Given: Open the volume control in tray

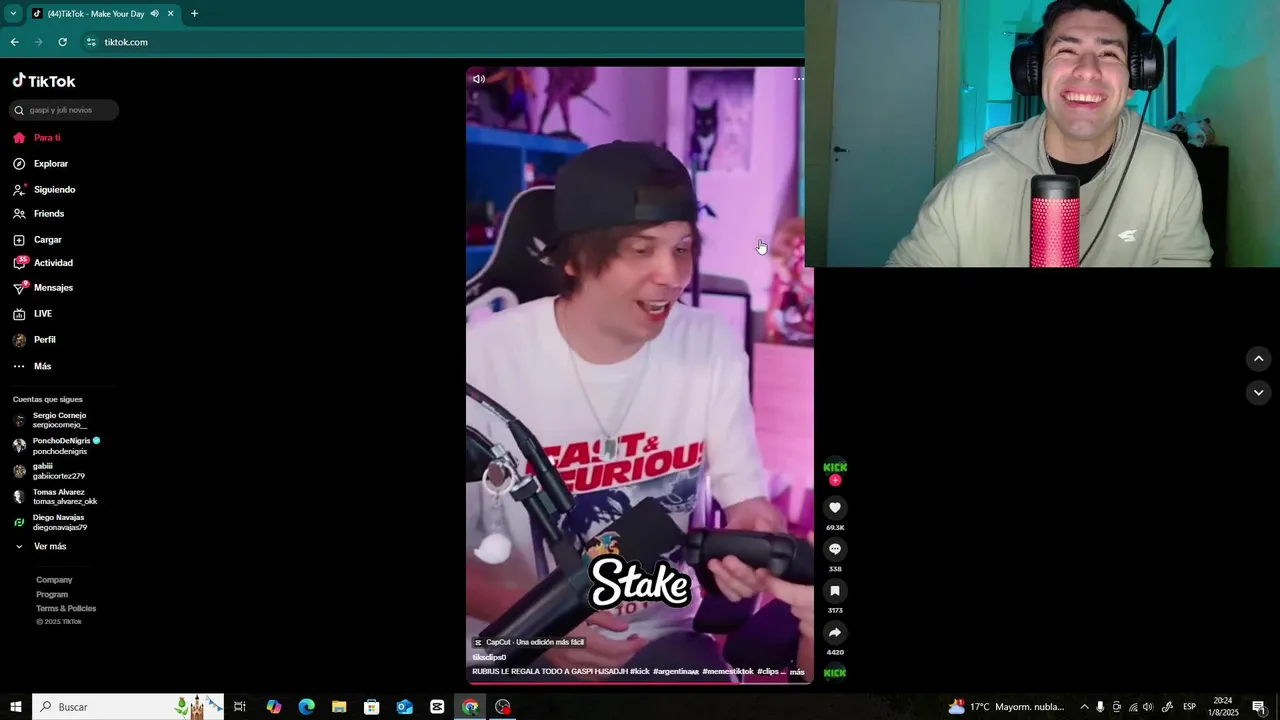Looking at the screenshot, I should tap(1148, 707).
